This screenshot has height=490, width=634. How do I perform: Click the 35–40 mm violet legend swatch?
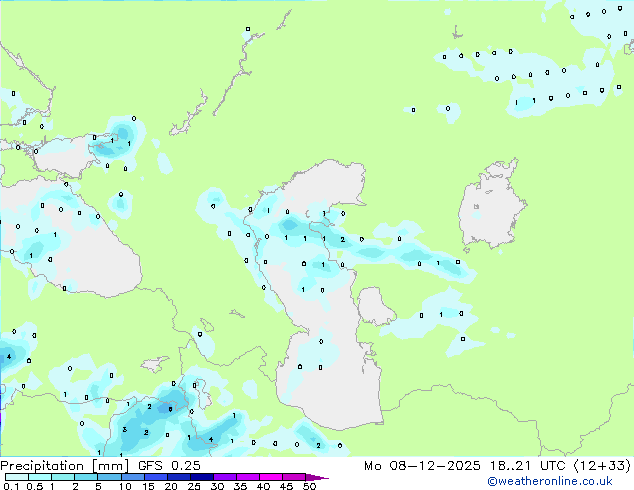tap(248, 477)
